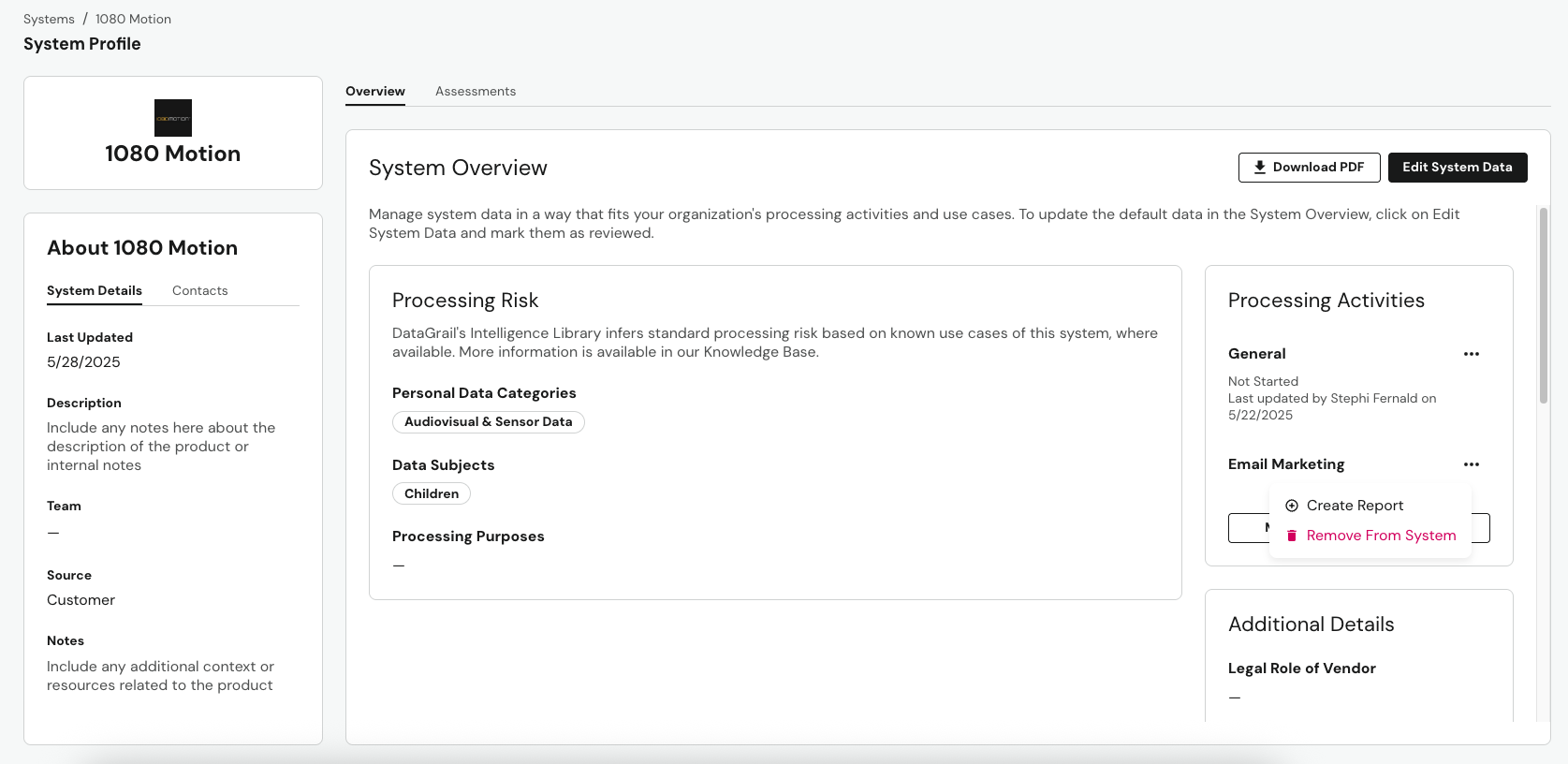The height and width of the screenshot is (764, 1568).
Task: Click the Description notes placeholder text
Action: click(x=161, y=447)
